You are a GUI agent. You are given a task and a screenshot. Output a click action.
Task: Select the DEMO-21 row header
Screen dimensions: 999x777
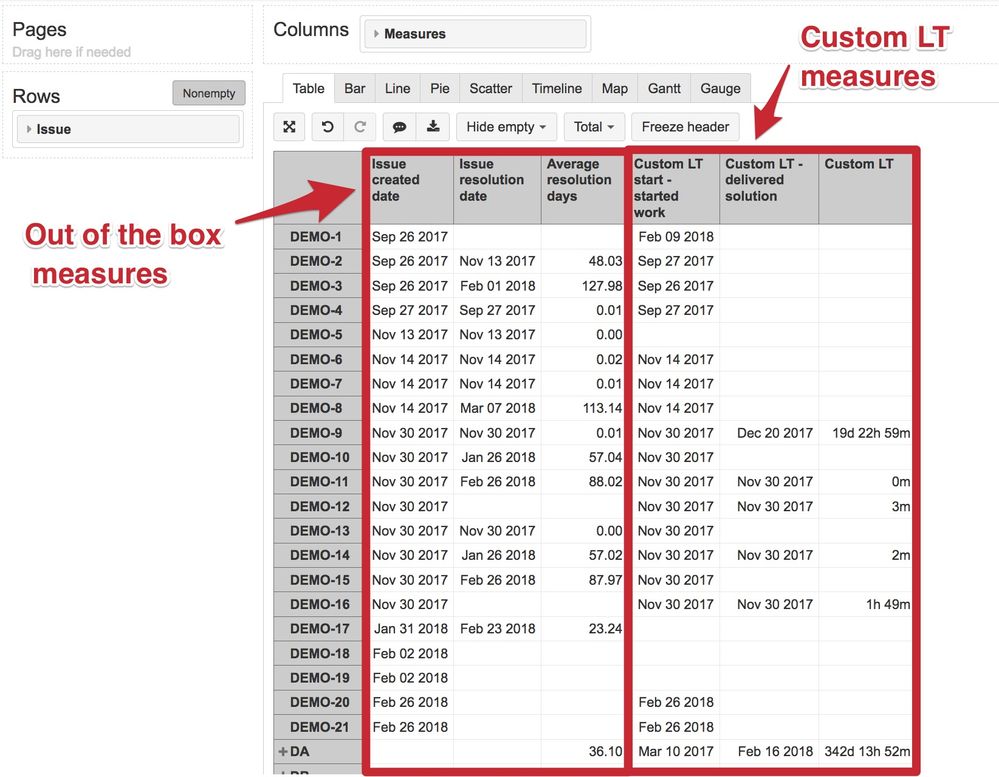tap(317, 727)
